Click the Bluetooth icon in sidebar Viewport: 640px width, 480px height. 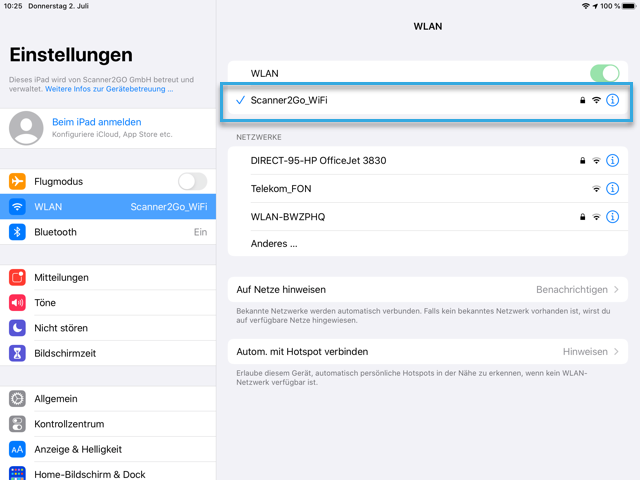coord(17,232)
